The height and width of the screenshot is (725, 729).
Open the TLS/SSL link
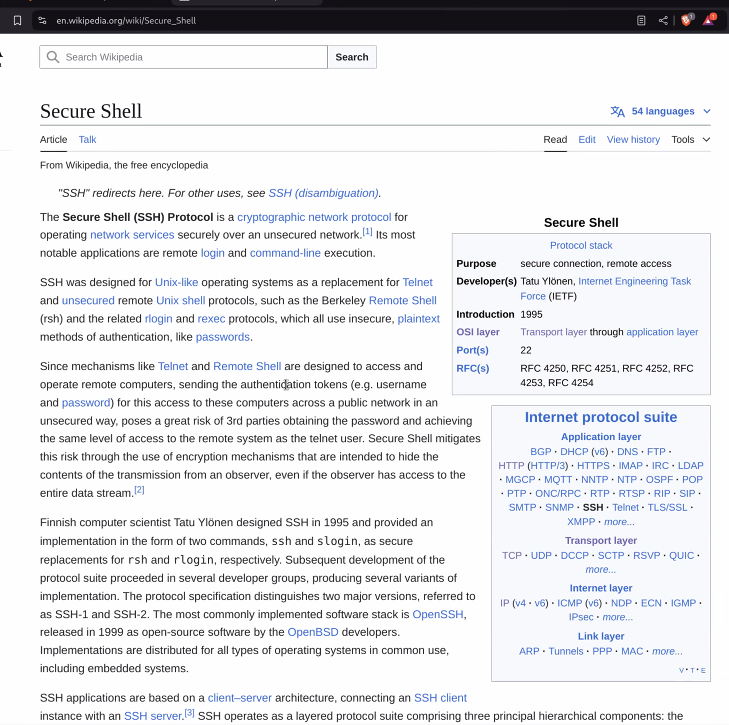[x=667, y=507]
